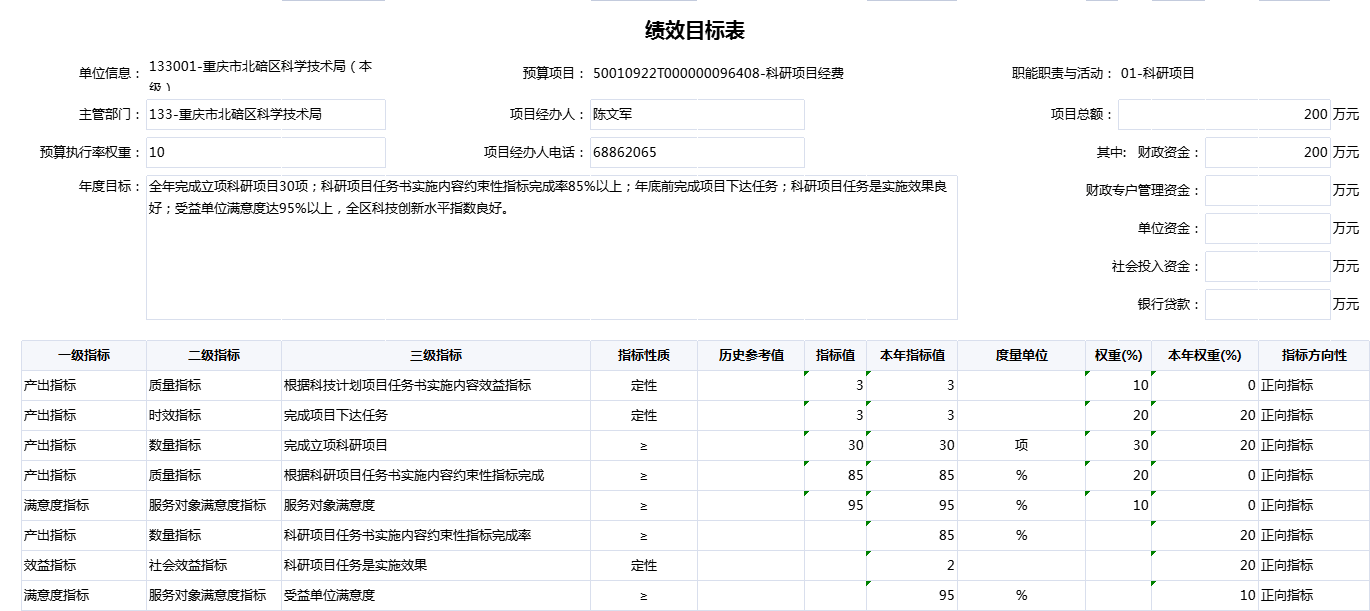The width and height of the screenshot is (1370, 611).
Task: Select the 职能职责与活动 value 01-科研项目
Action: pos(1158,73)
